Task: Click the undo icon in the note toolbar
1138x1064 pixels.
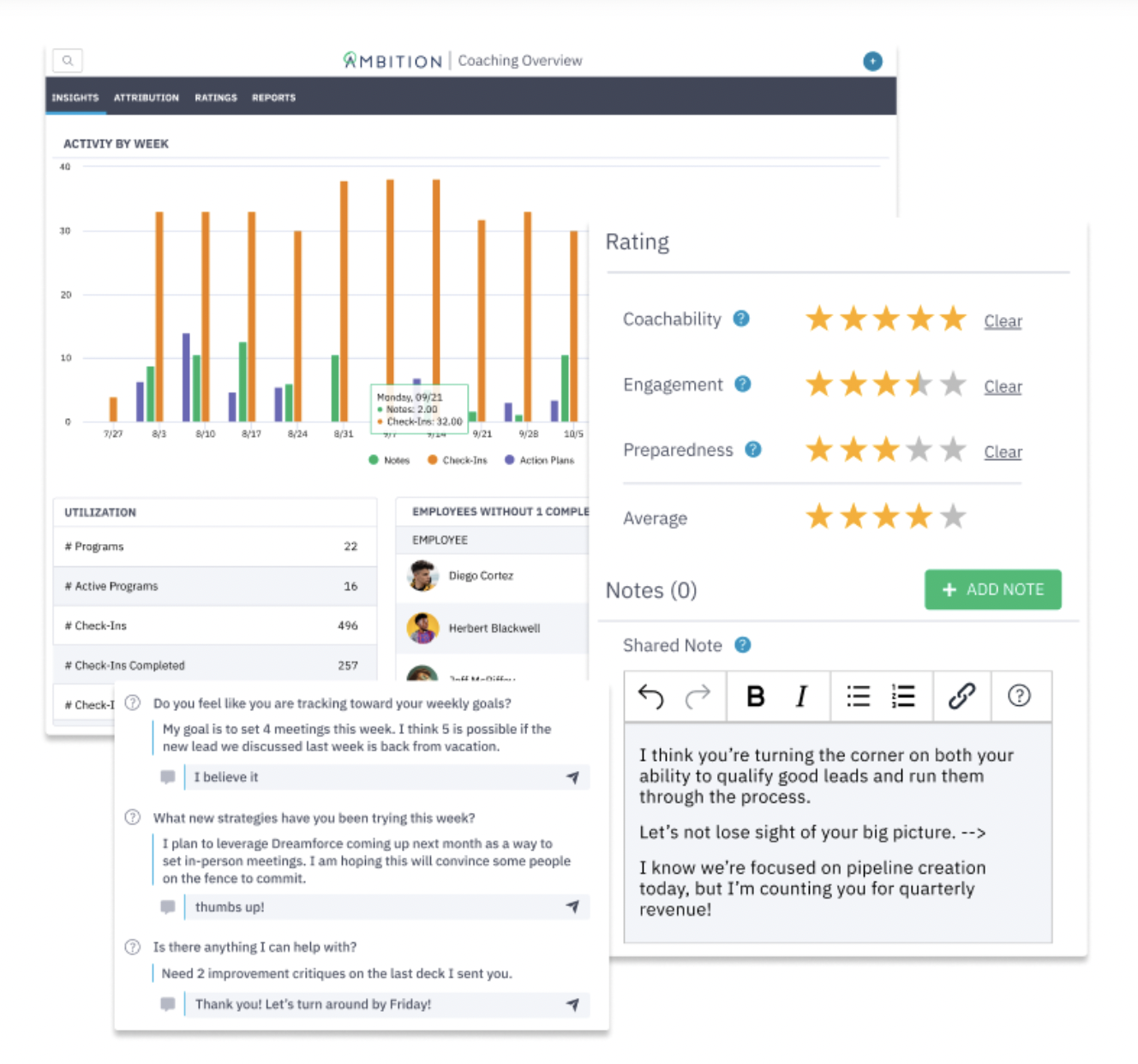Action: coord(650,696)
